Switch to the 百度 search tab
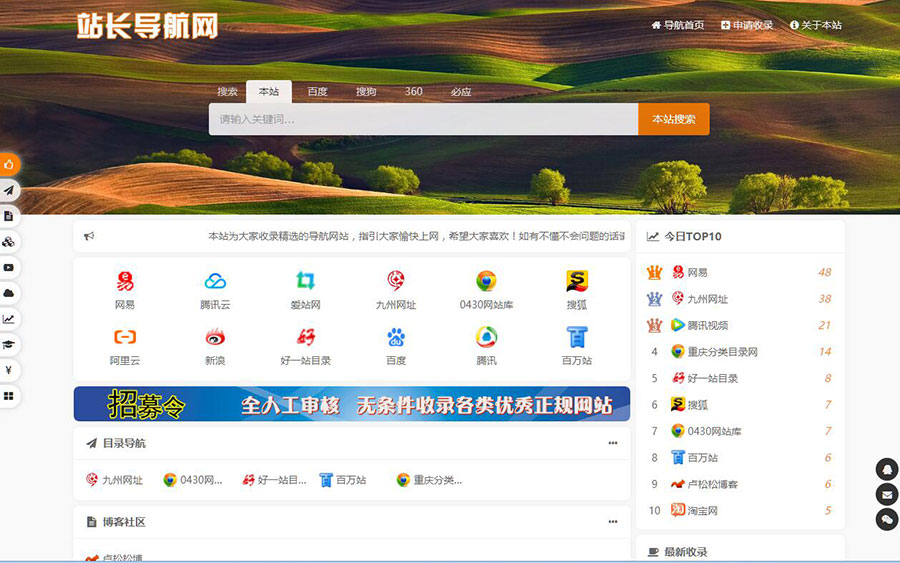 [x=317, y=92]
